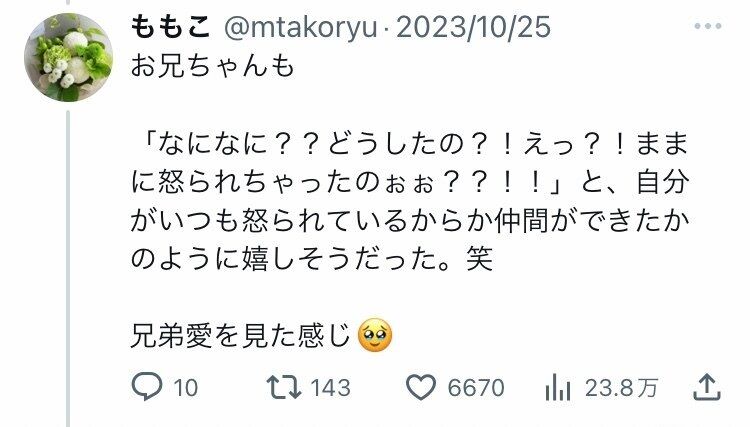Click the pleading face emoji

point(375,335)
